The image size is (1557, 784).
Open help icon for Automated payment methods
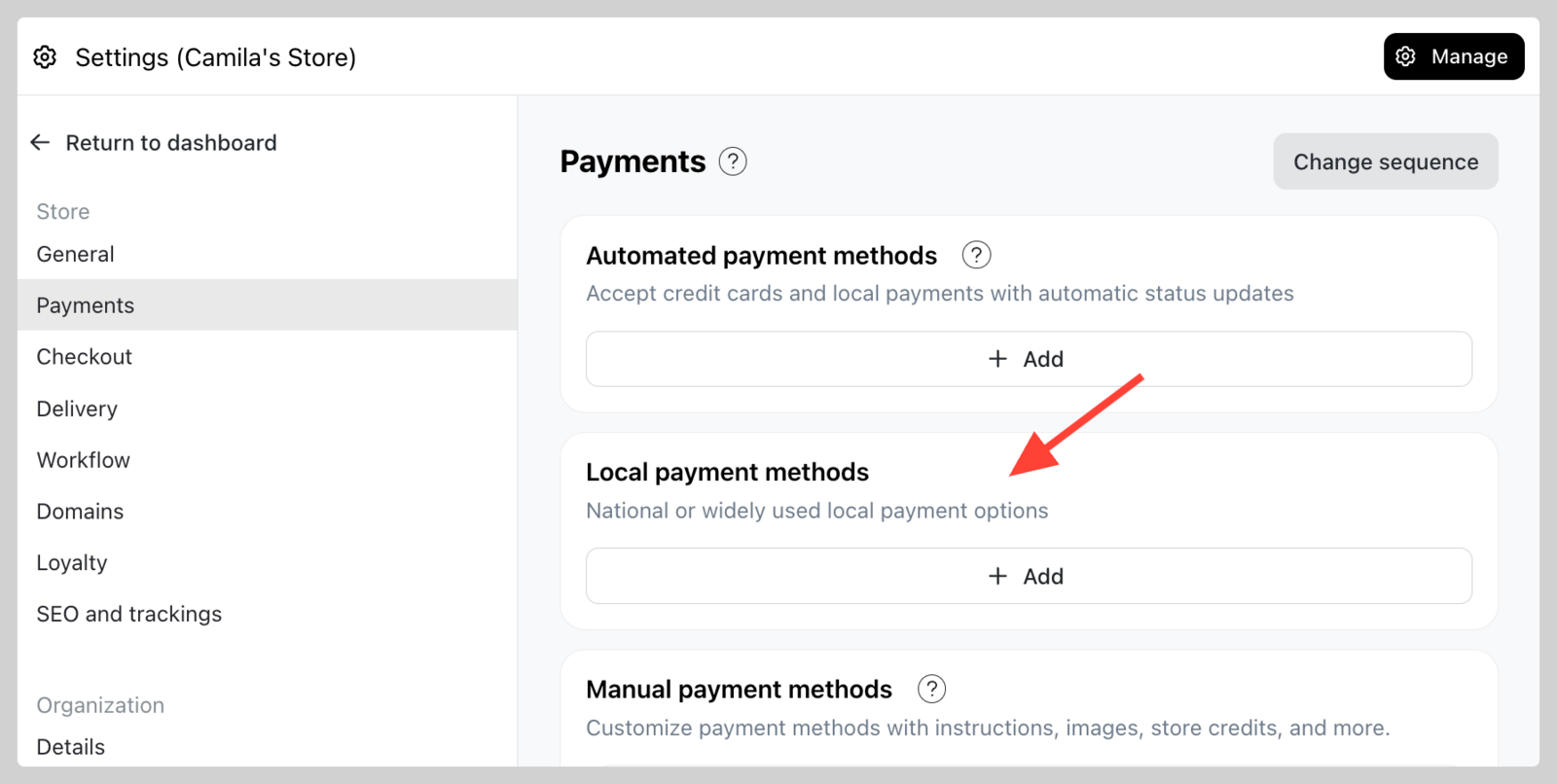coord(976,255)
